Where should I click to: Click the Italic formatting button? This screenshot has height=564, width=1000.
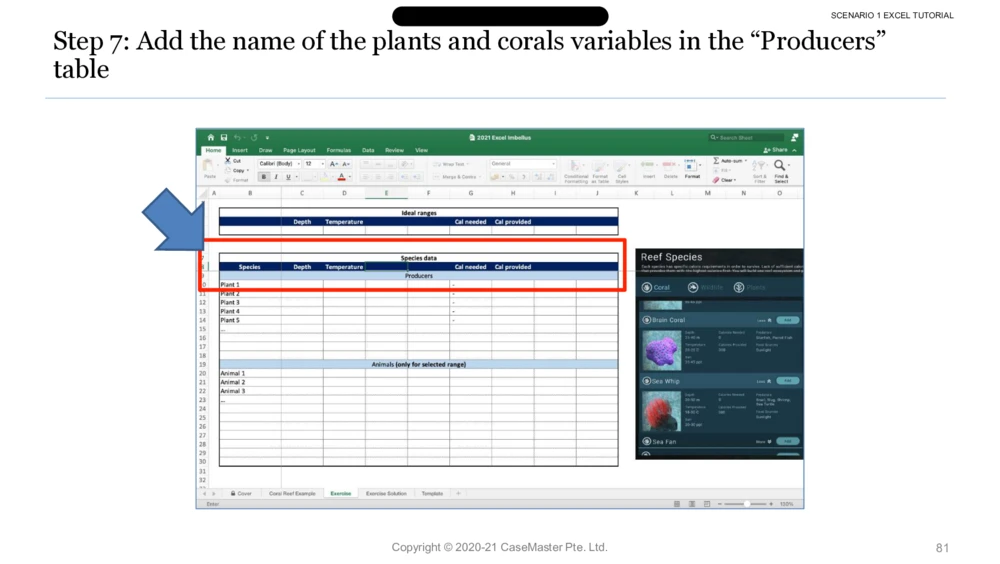coord(276,177)
